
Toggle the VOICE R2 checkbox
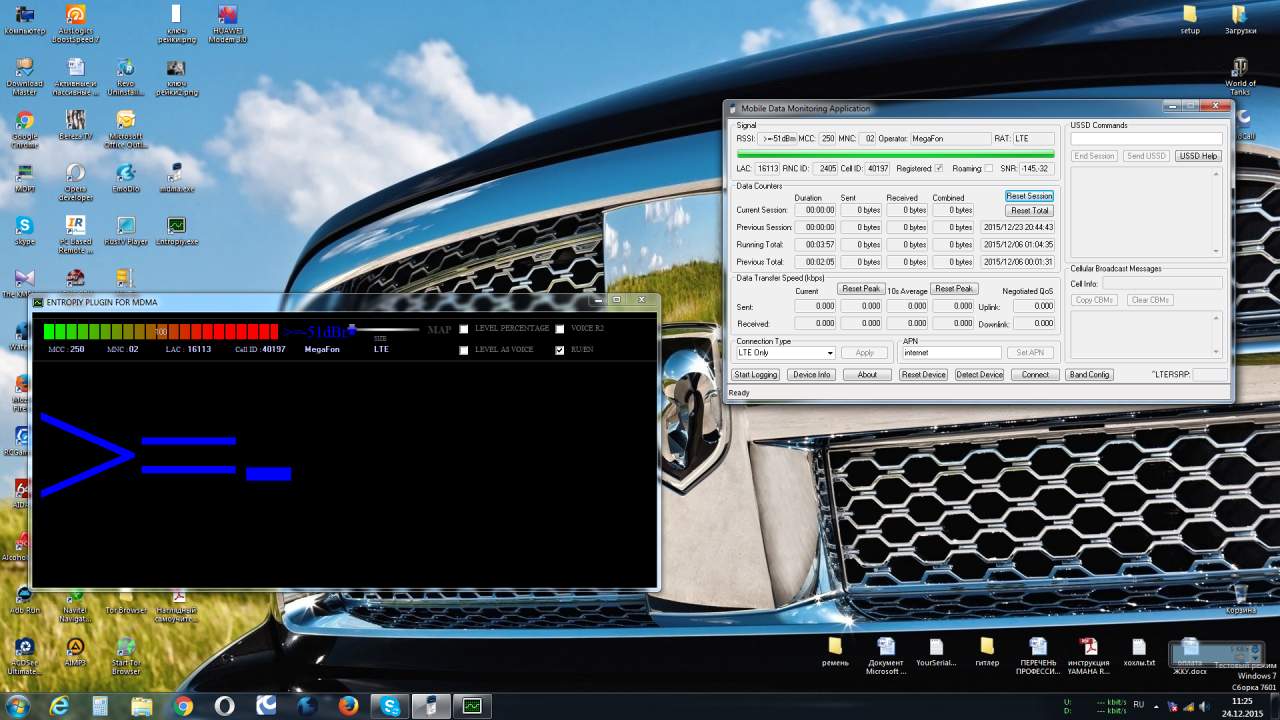(560, 329)
